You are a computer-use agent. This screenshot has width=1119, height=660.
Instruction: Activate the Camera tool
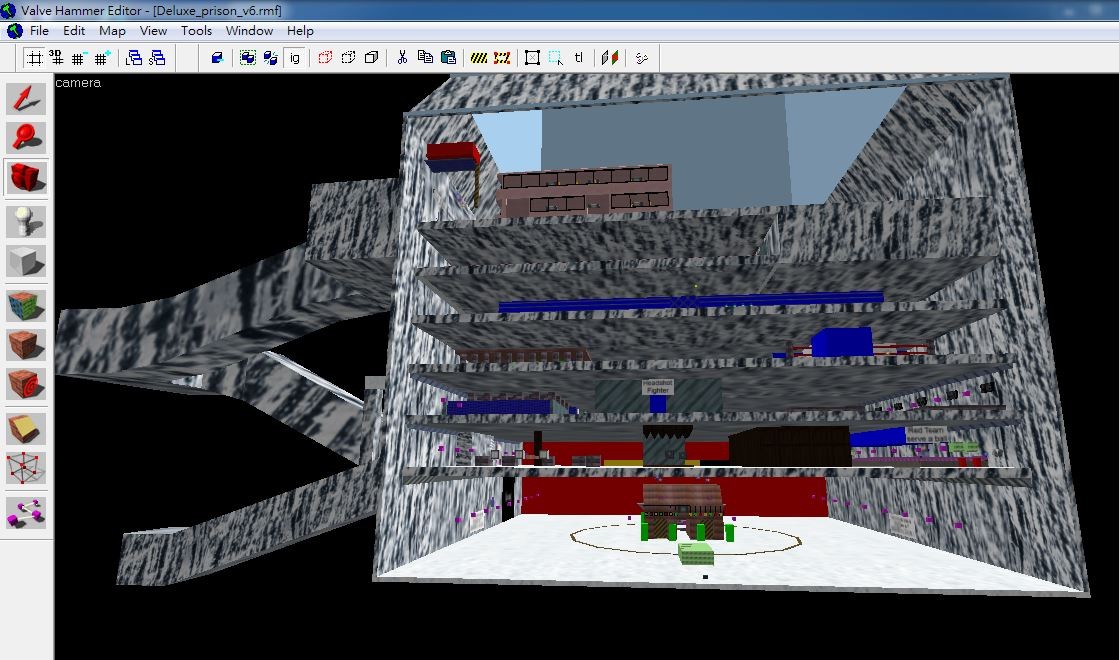[26, 177]
